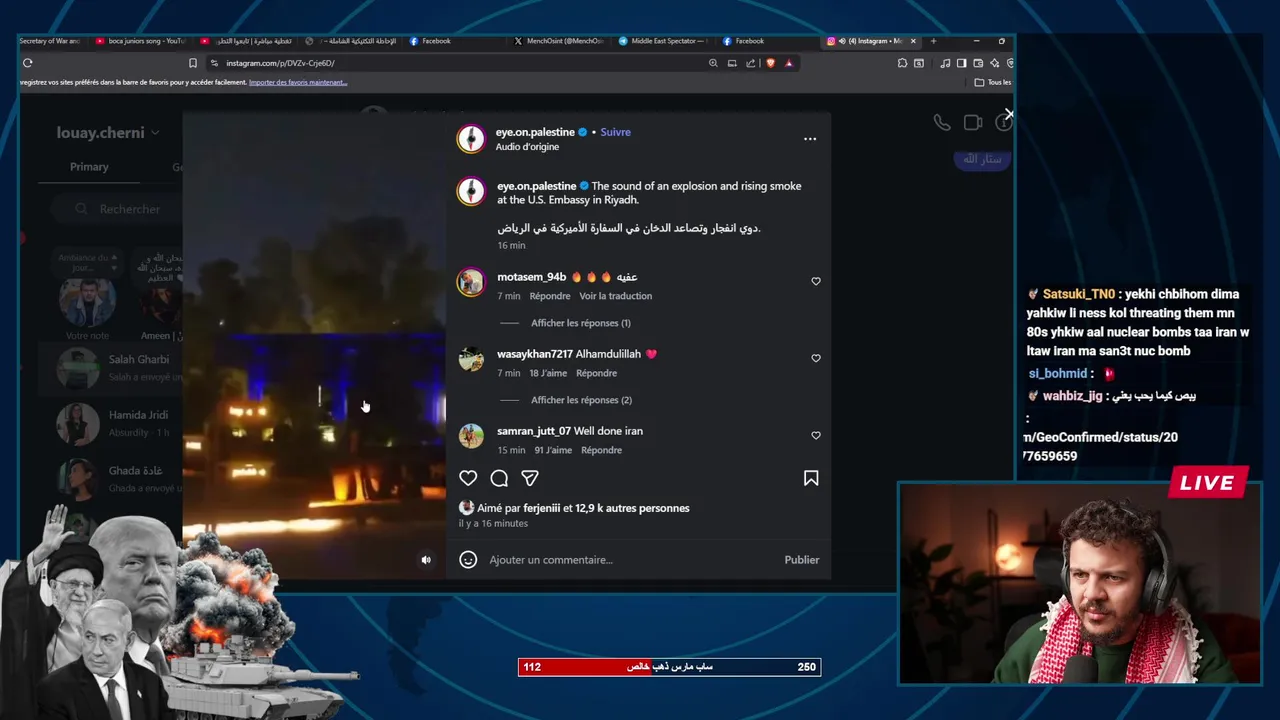Switch to the boca juniors song YouTube tab
This screenshot has width=1280, height=720.
pyautogui.click(x=140, y=41)
